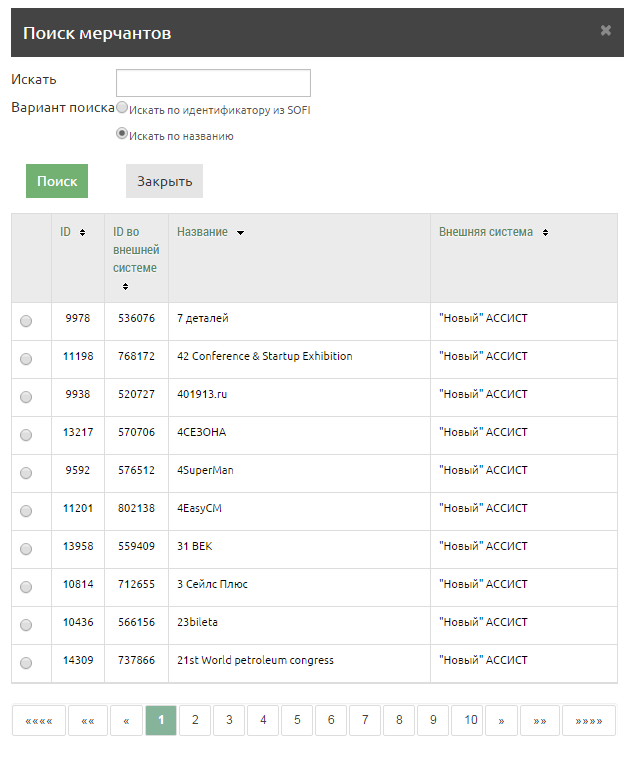Select search by SOFI identifier option
This screenshot has width=629, height=760.
coord(122,107)
